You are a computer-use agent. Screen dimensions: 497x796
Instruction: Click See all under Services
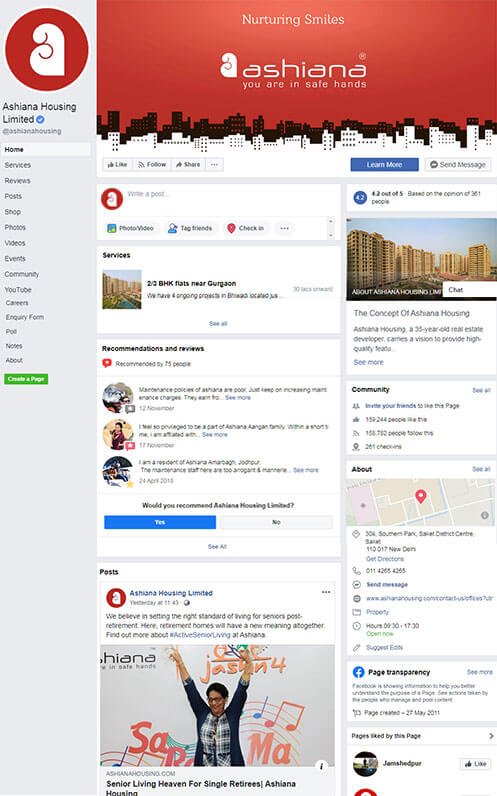[x=218, y=323]
